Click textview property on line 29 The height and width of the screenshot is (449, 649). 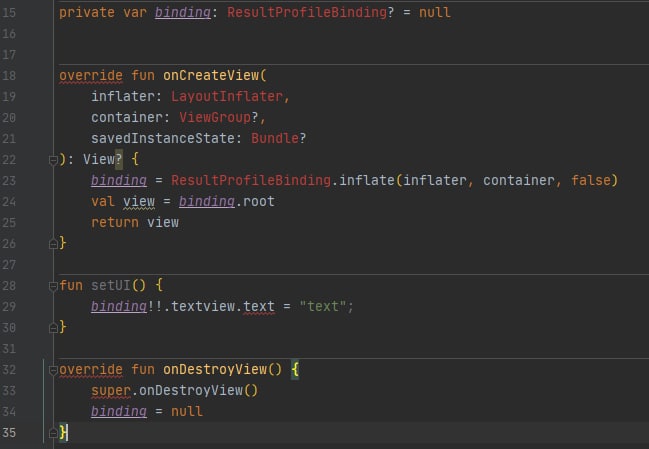[x=203, y=307]
